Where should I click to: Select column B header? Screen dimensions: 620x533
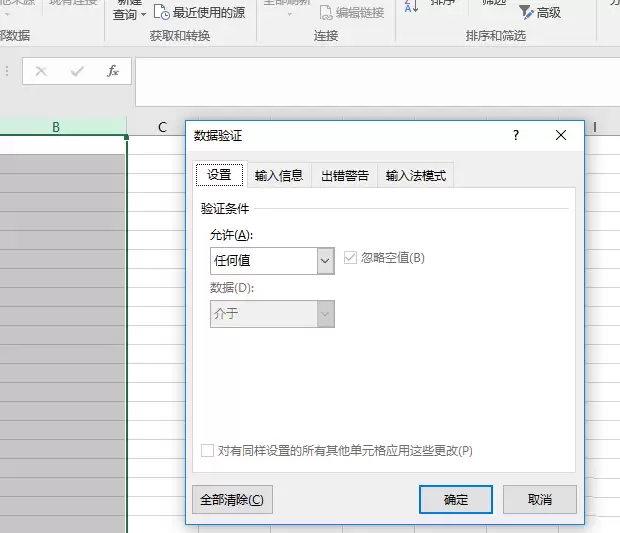[56, 127]
